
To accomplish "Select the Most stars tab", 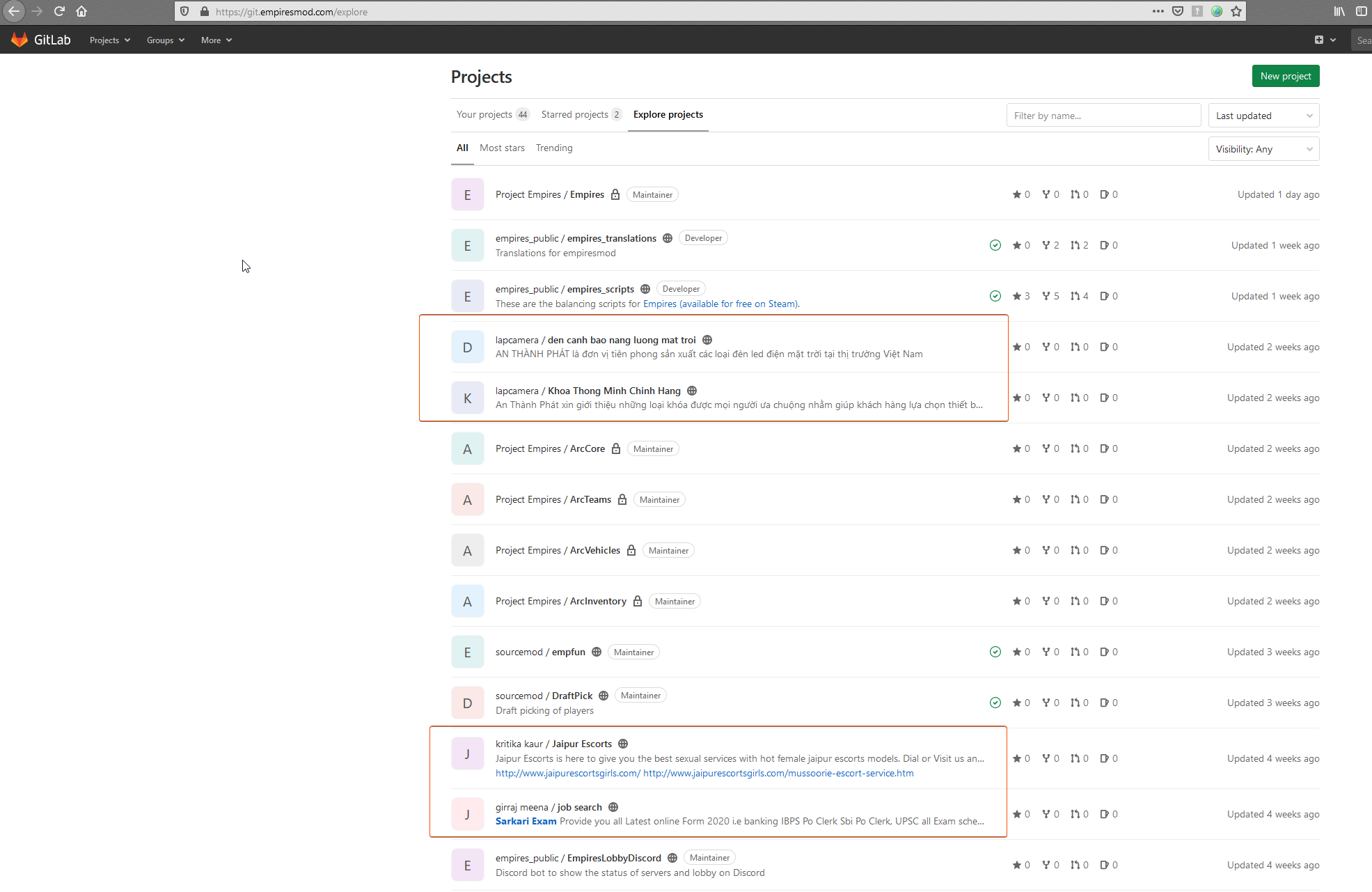I will coord(502,148).
